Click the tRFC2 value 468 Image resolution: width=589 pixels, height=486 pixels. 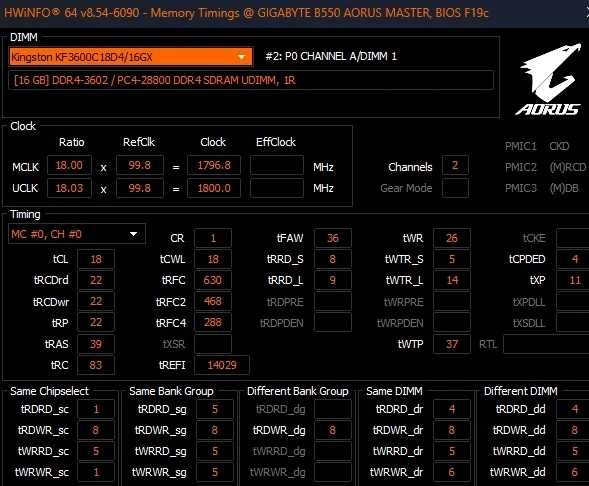(x=213, y=301)
